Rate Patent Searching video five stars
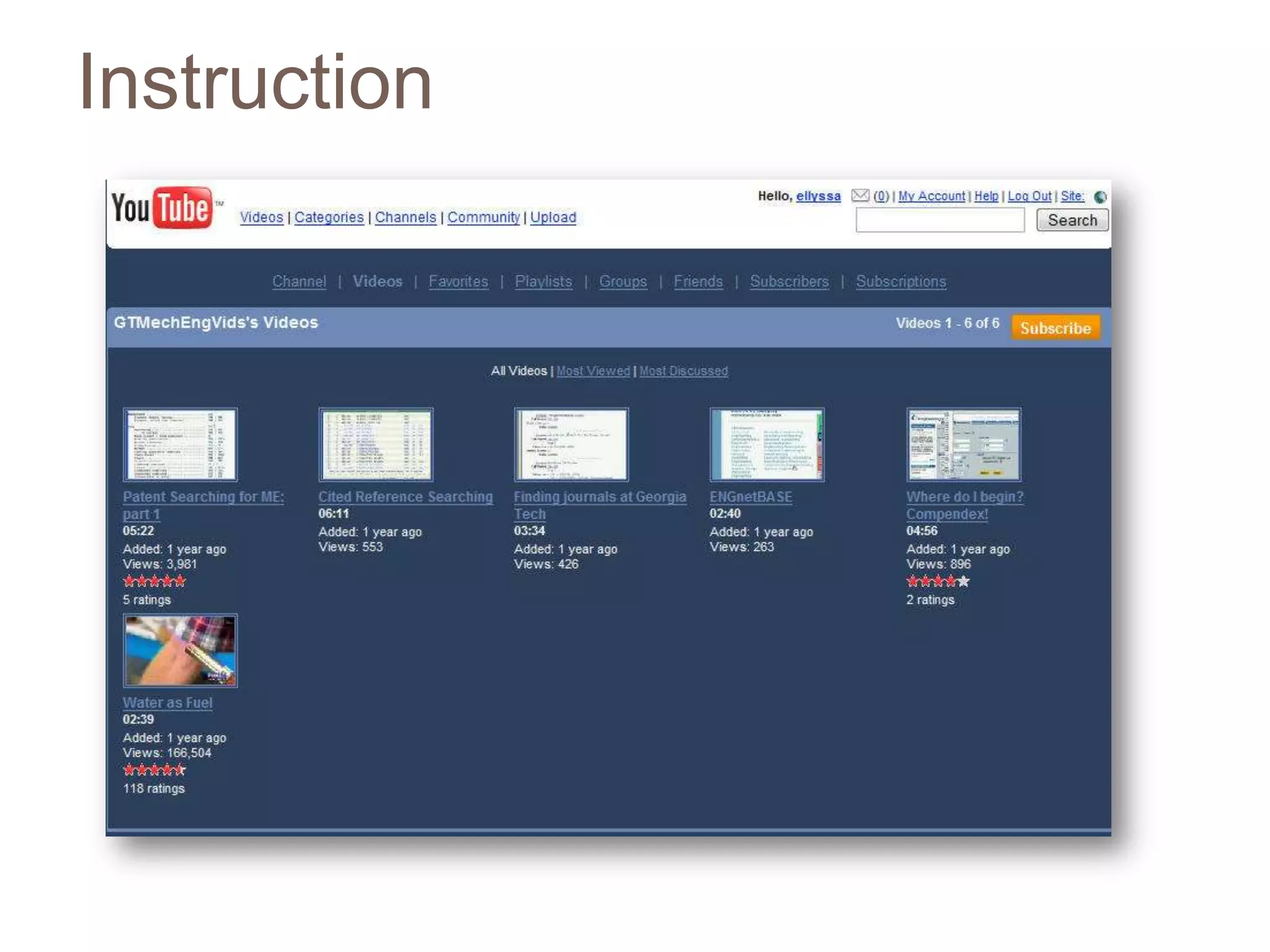This screenshot has height=952, width=1270. [179, 581]
